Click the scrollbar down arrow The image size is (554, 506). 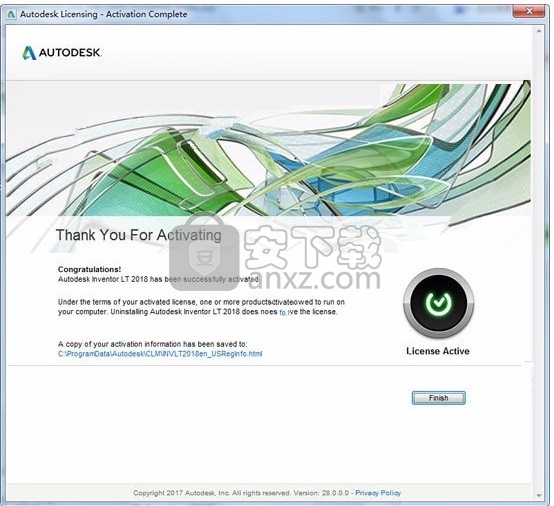coord(539,495)
